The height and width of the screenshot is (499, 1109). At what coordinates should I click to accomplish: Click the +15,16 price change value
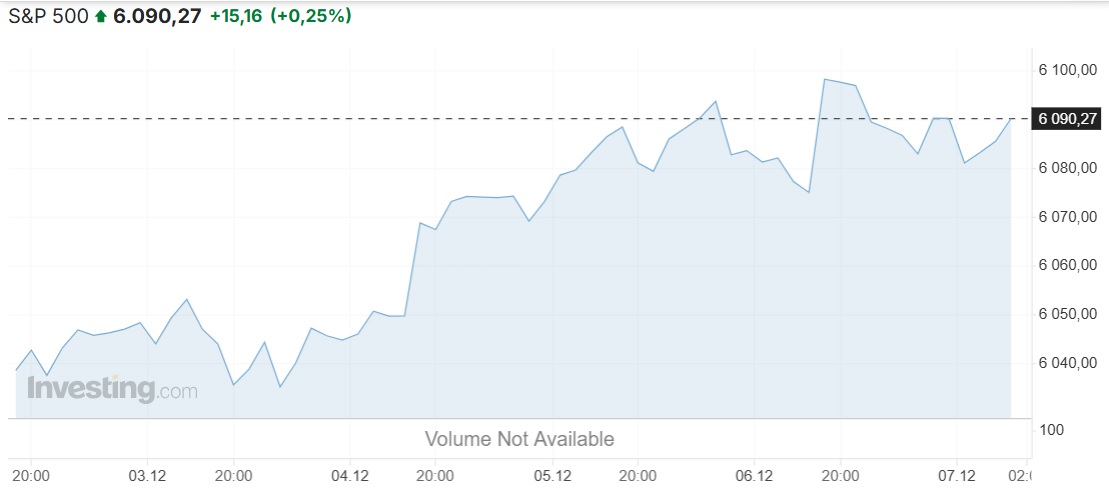pos(236,16)
